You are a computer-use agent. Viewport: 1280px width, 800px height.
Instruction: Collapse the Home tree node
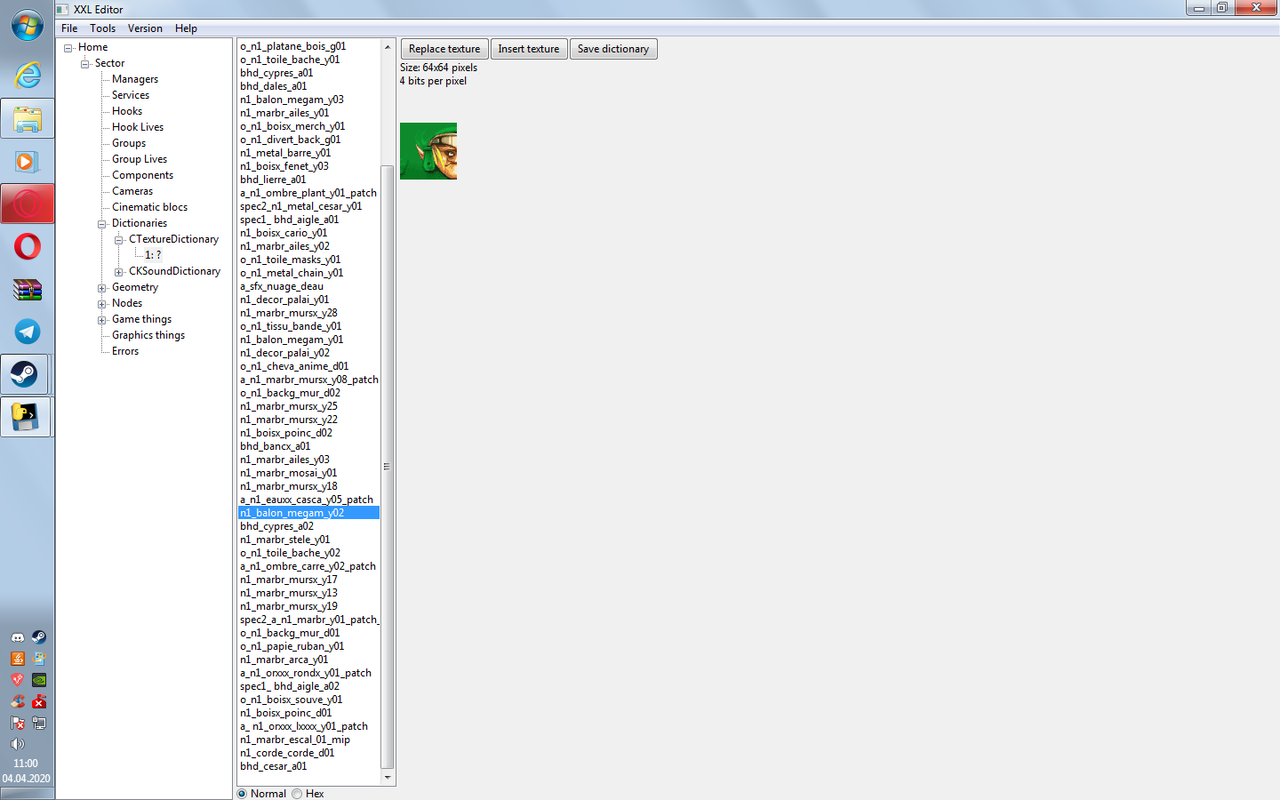68,47
